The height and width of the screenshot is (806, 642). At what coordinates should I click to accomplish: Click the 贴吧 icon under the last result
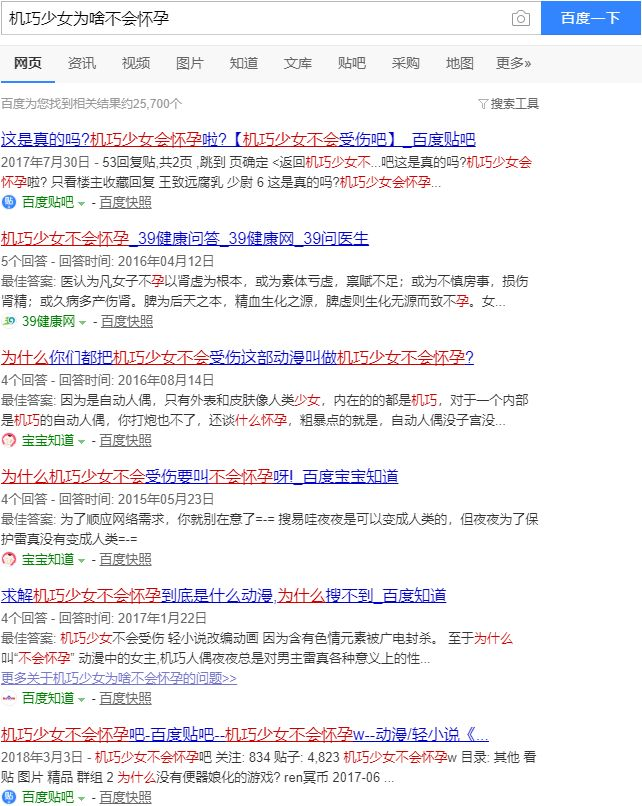click(9, 797)
